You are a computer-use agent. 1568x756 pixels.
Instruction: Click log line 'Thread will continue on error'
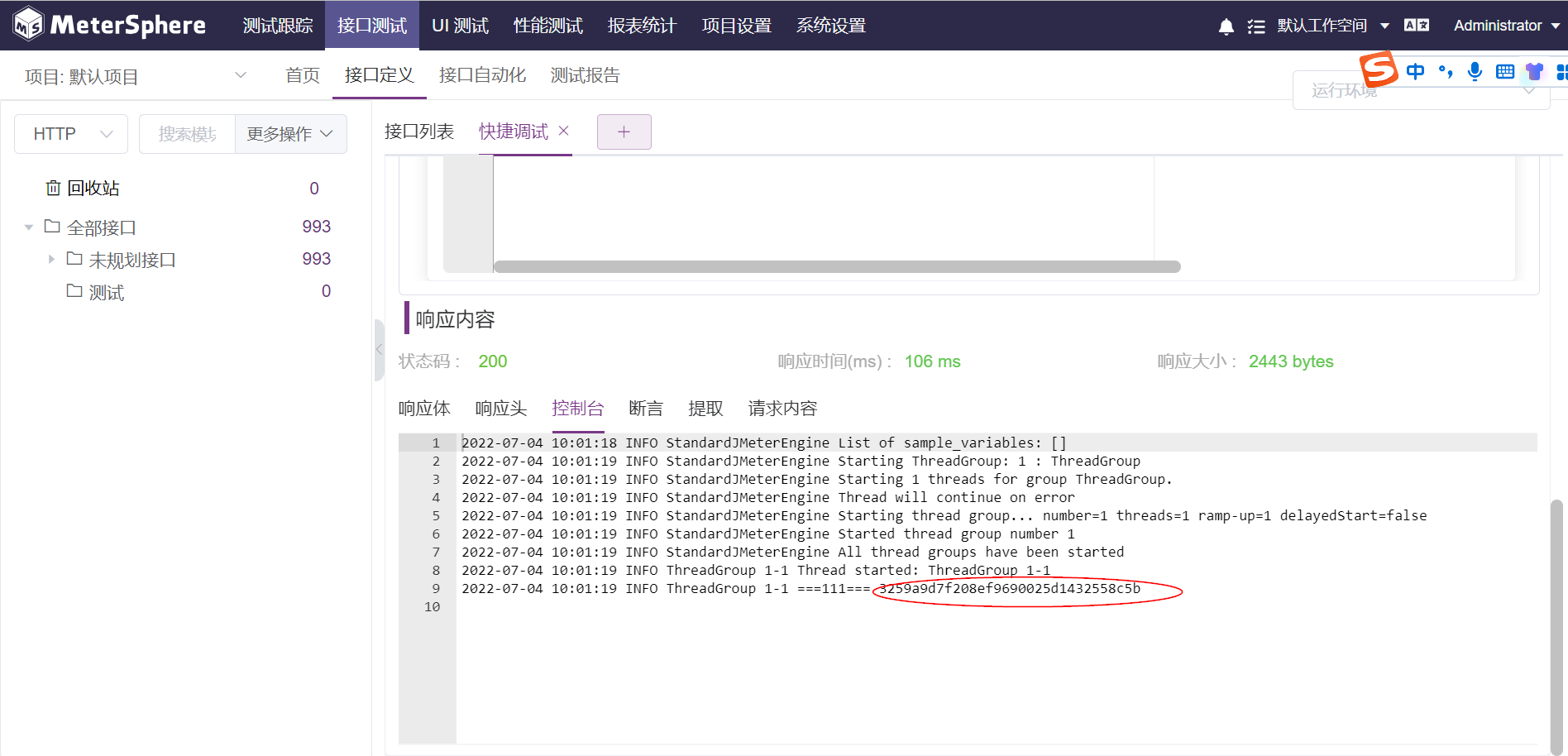(x=956, y=498)
